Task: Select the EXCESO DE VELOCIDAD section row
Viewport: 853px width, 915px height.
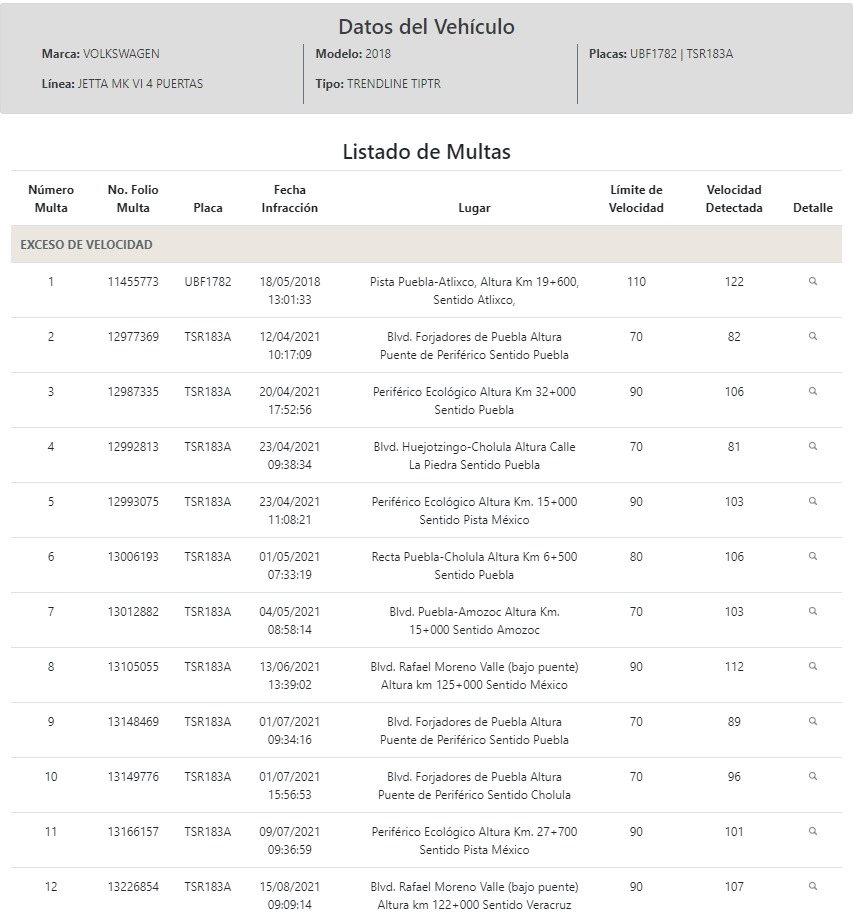Action: coord(426,245)
